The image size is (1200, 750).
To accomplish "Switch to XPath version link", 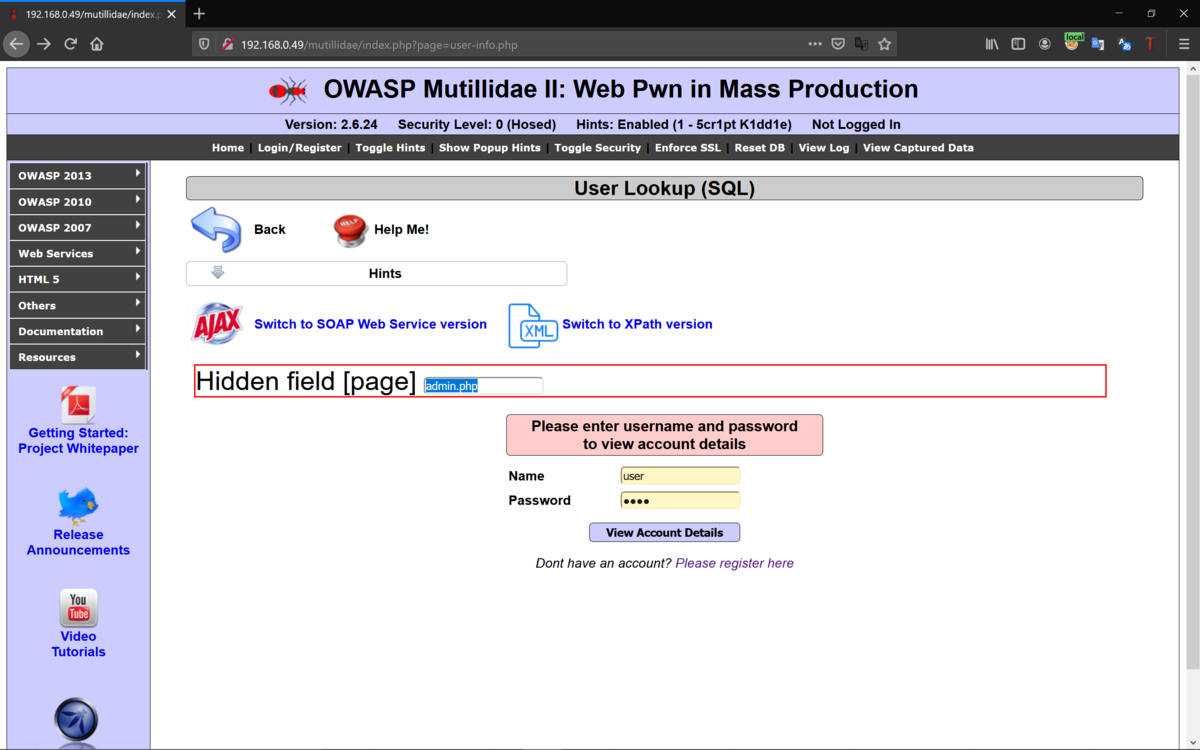I will pyautogui.click(x=637, y=324).
